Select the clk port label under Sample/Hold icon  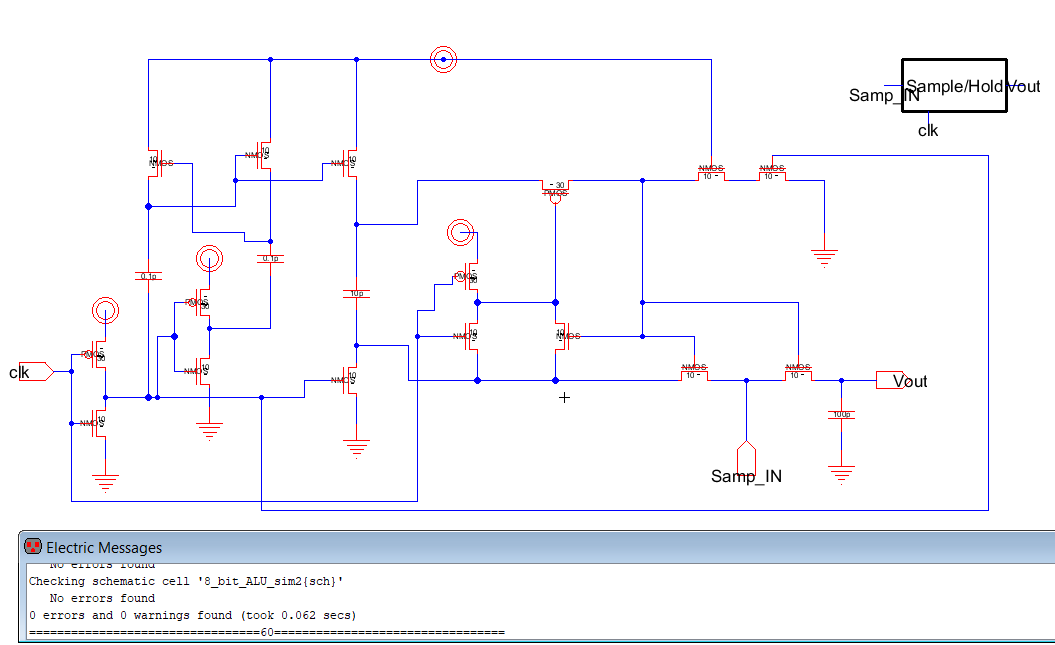(x=928, y=130)
